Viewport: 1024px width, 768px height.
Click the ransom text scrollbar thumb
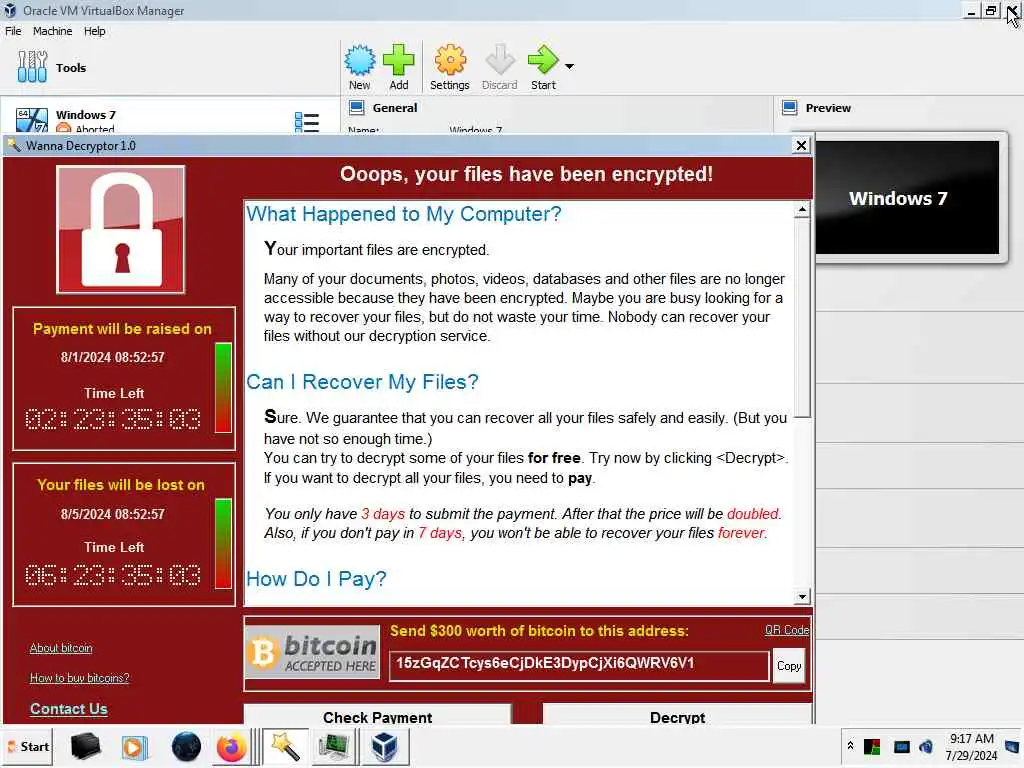(x=802, y=319)
